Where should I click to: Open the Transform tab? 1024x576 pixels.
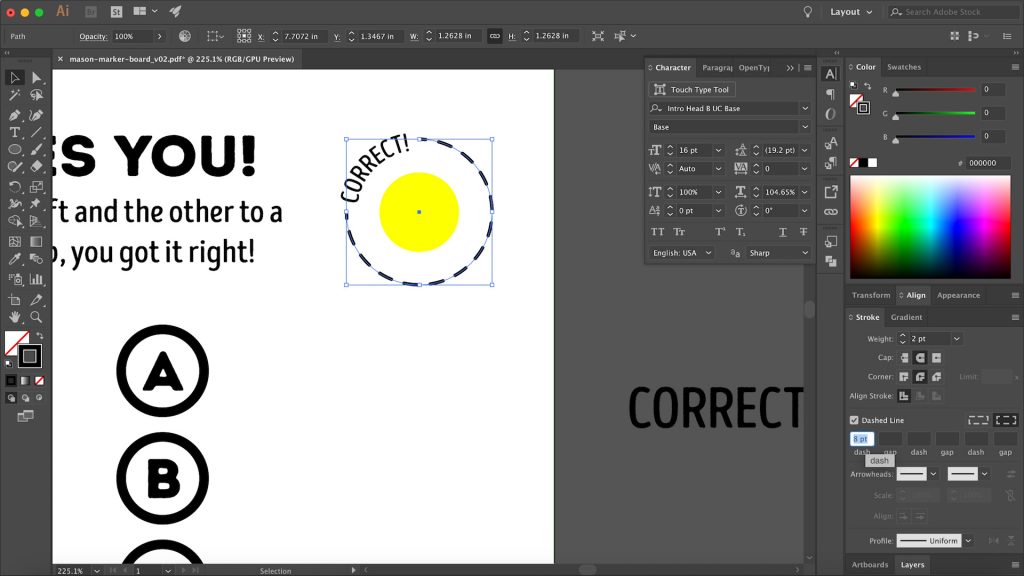[x=871, y=295]
